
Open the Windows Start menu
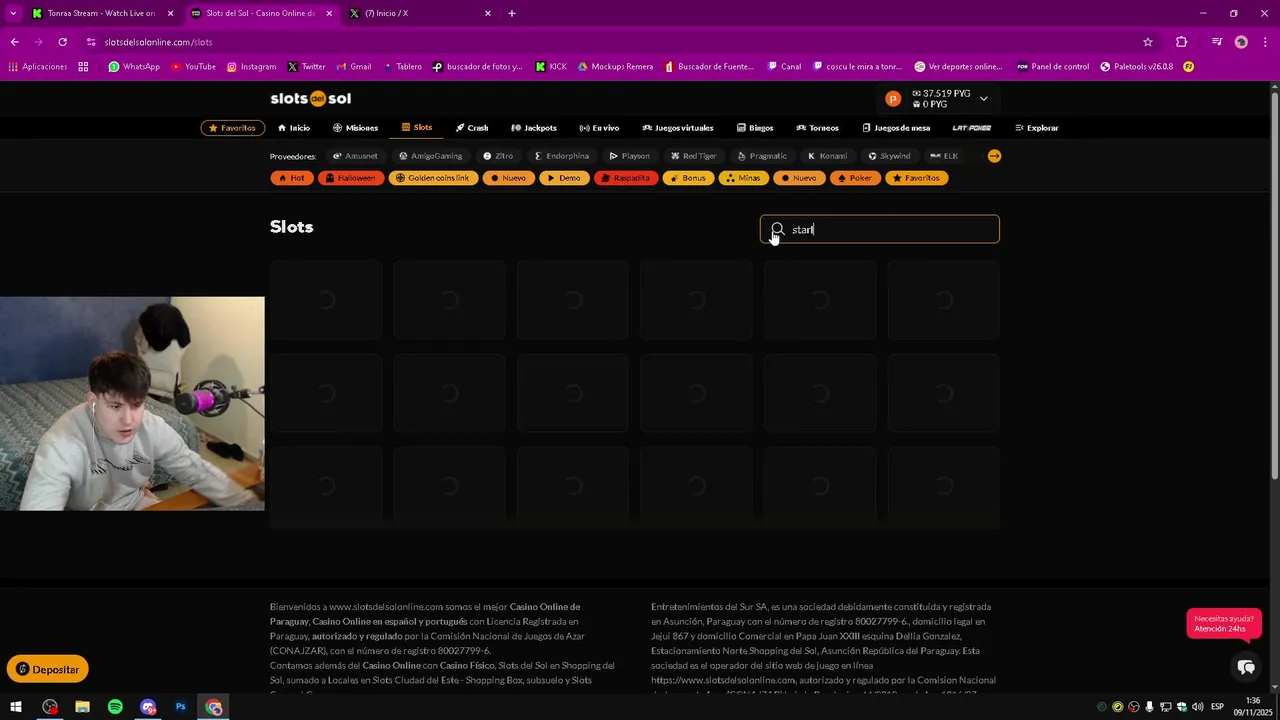[x=16, y=707]
